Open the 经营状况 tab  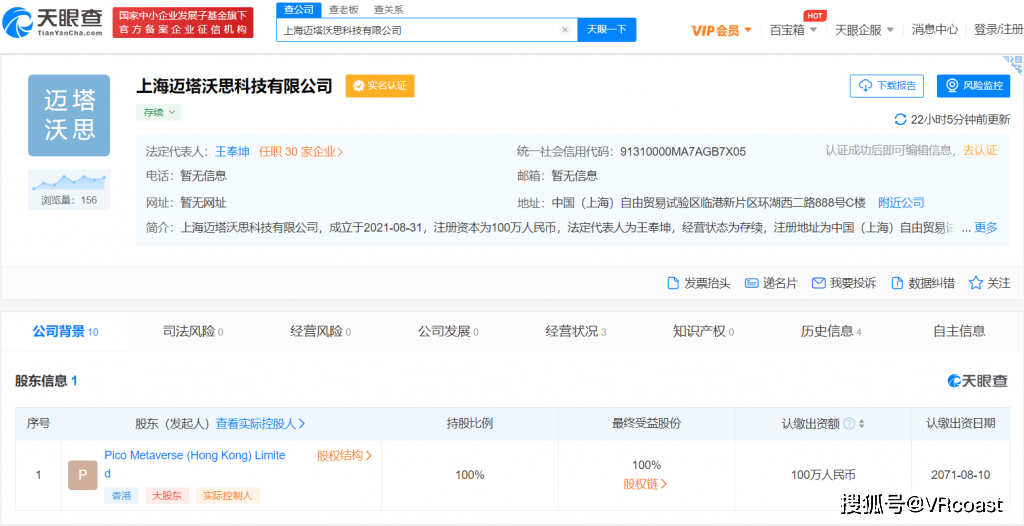click(x=575, y=331)
